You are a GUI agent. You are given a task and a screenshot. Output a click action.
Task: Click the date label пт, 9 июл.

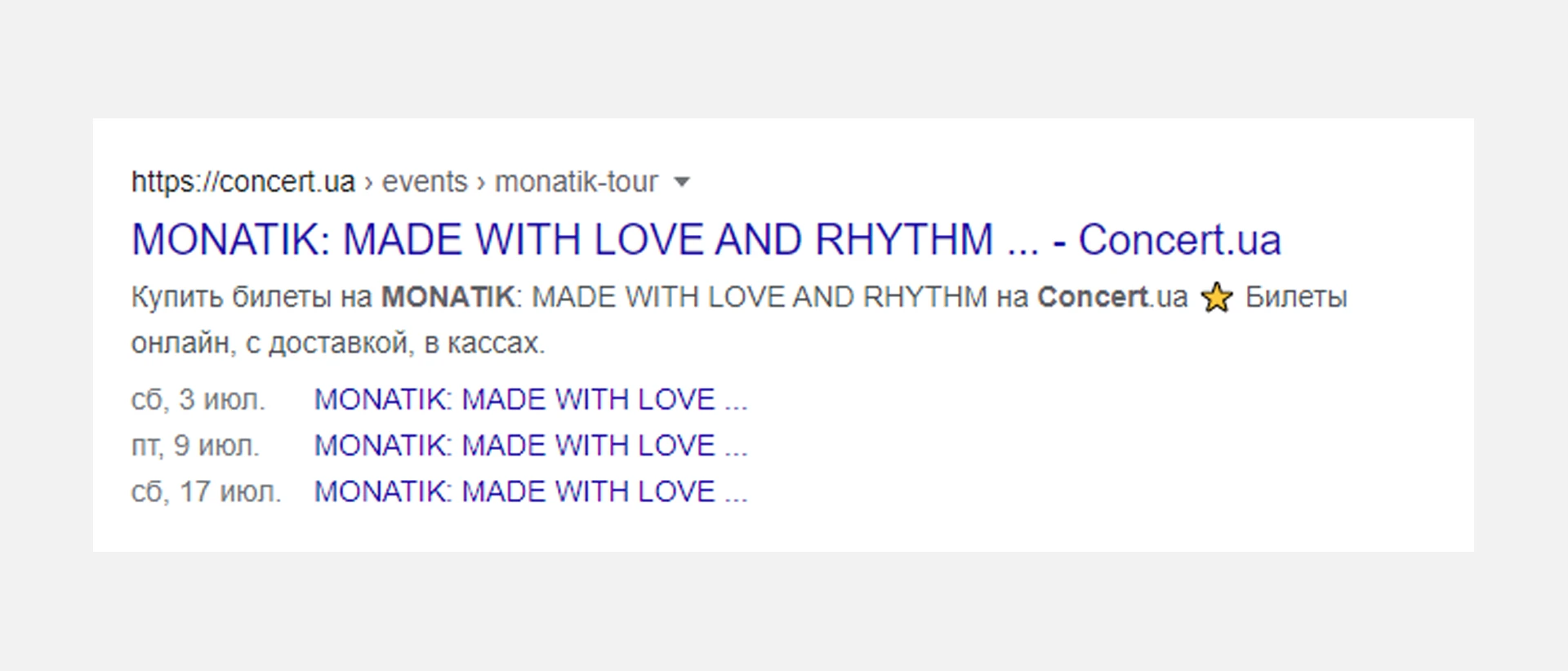coord(195,446)
